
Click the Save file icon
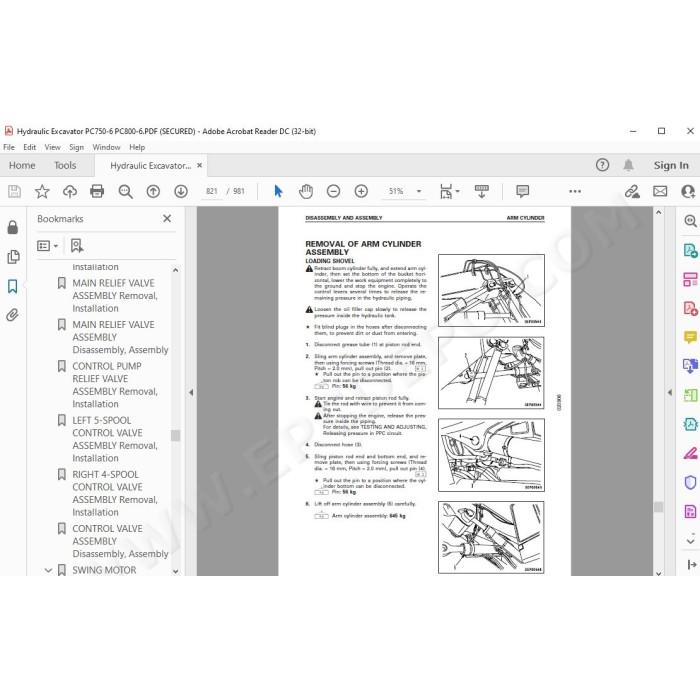(x=14, y=192)
